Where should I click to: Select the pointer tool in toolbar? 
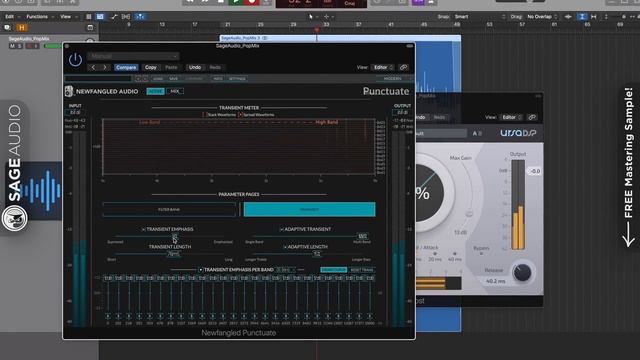point(312,17)
